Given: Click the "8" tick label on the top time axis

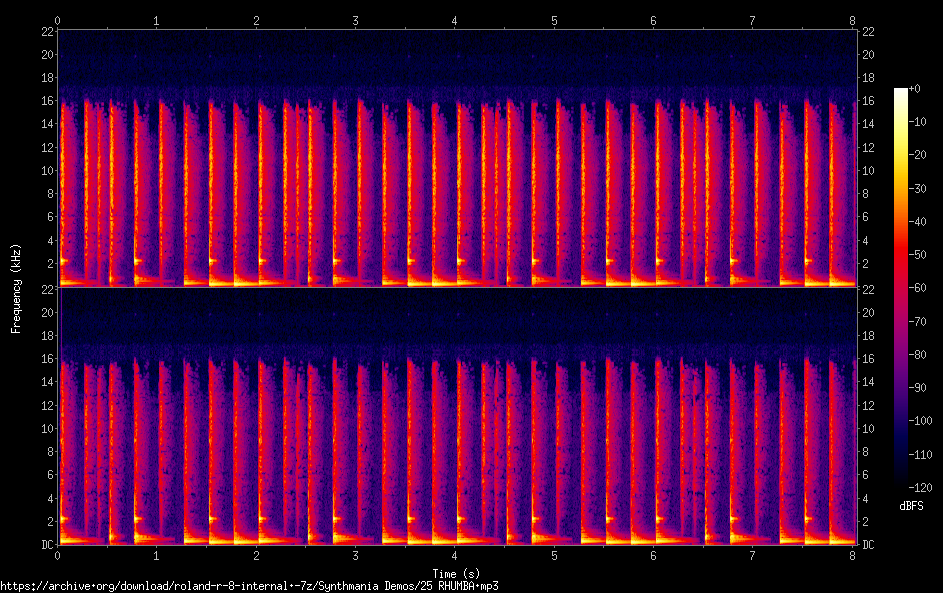Looking at the screenshot, I should click(x=852, y=20).
